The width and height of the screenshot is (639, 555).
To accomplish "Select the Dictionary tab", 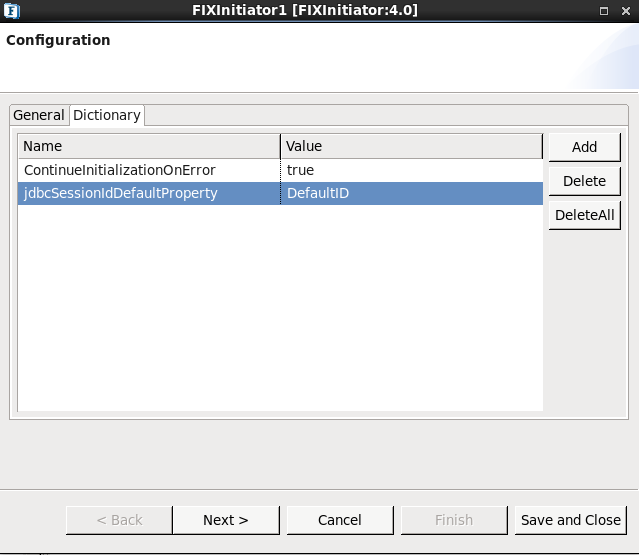I will (x=107, y=115).
